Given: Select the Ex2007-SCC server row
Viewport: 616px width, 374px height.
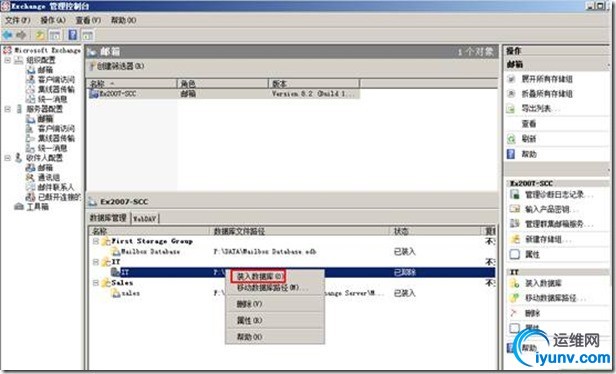Looking at the screenshot, I should click(223, 94).
